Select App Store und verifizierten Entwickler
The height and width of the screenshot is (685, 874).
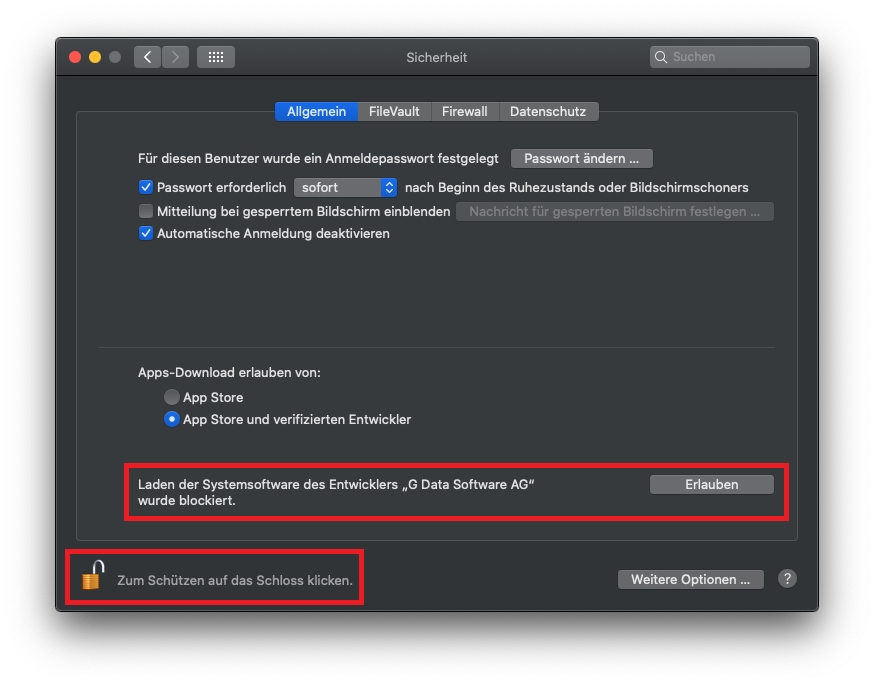[x=172, y=419]
